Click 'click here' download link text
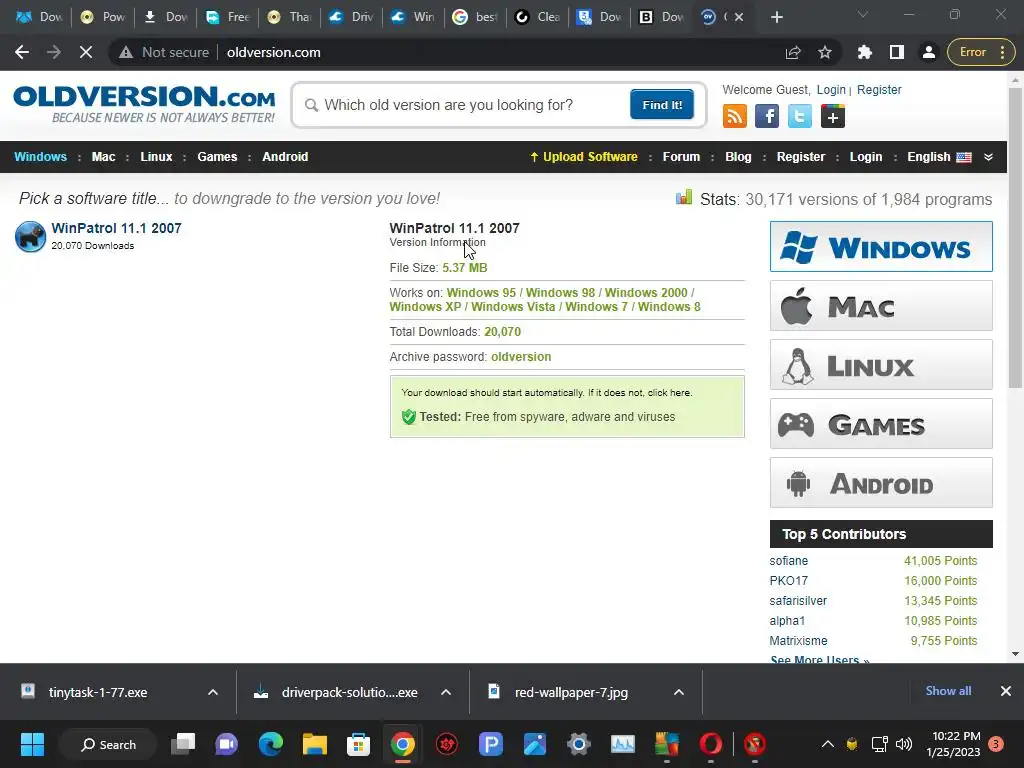Viewport: 1024px width, 768px height. [x=669, y=392]
